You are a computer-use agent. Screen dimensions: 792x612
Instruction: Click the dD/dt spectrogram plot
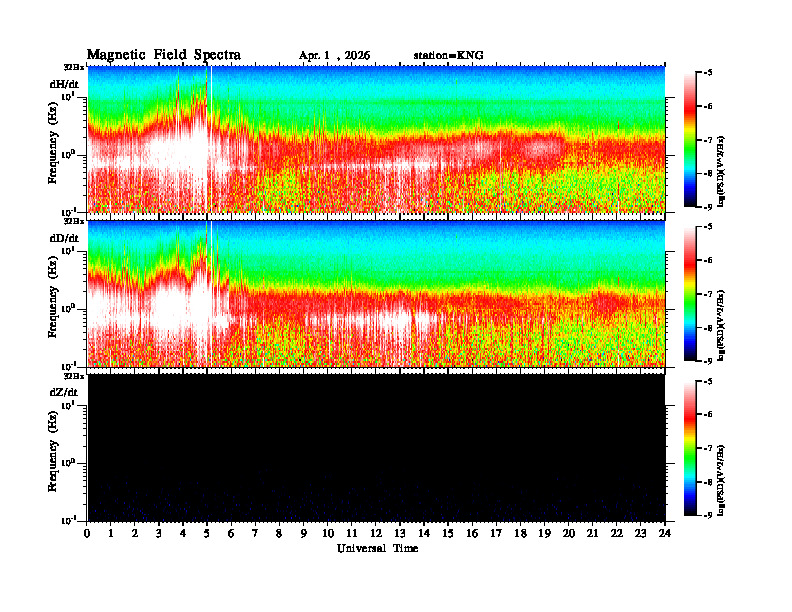[x=376, y=293]
